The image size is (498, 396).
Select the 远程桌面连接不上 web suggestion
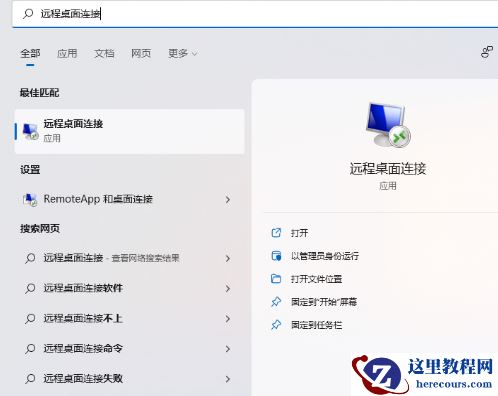click(130, 318)
